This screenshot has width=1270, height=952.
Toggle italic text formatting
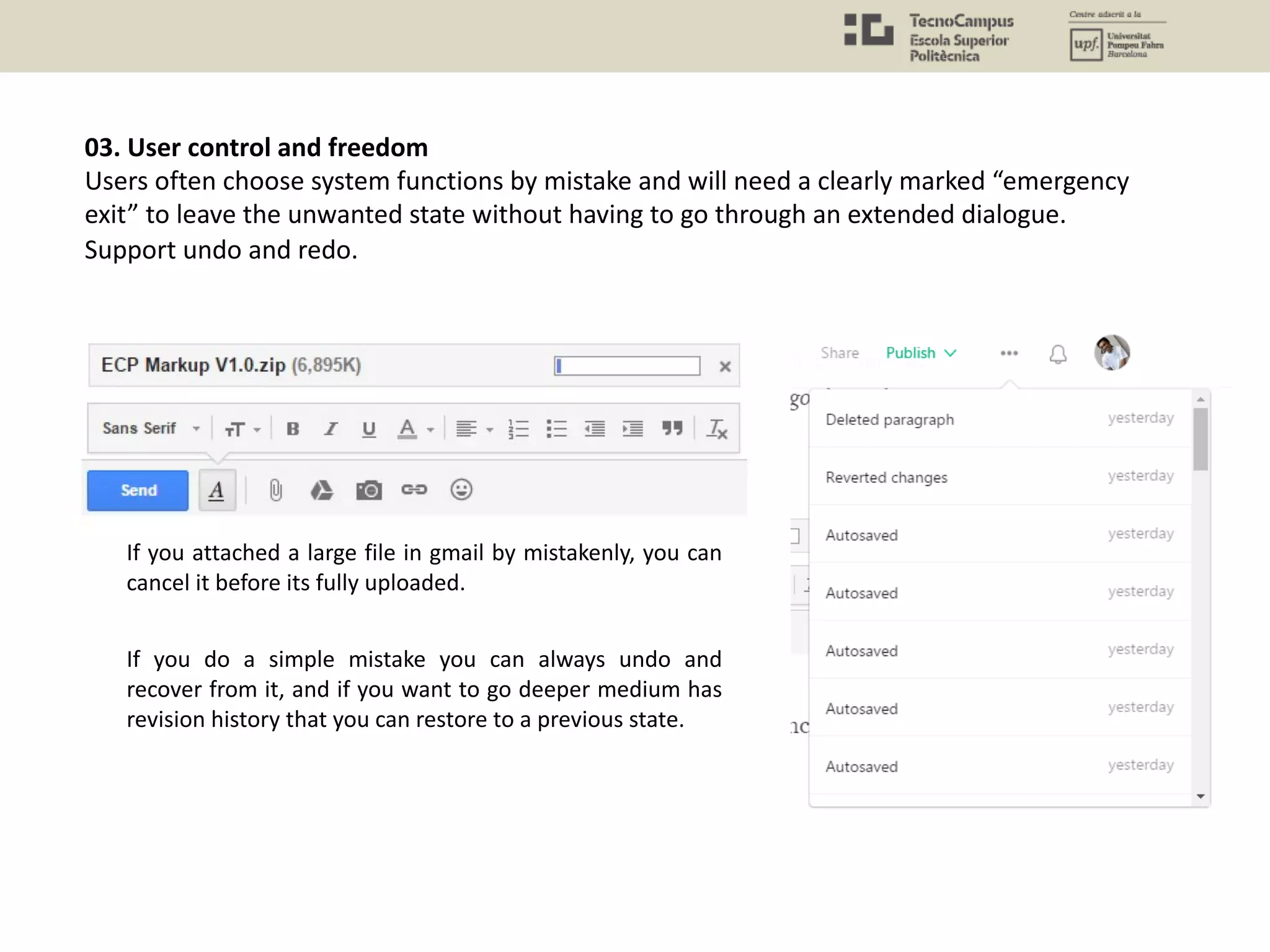(x=331, y=428)
